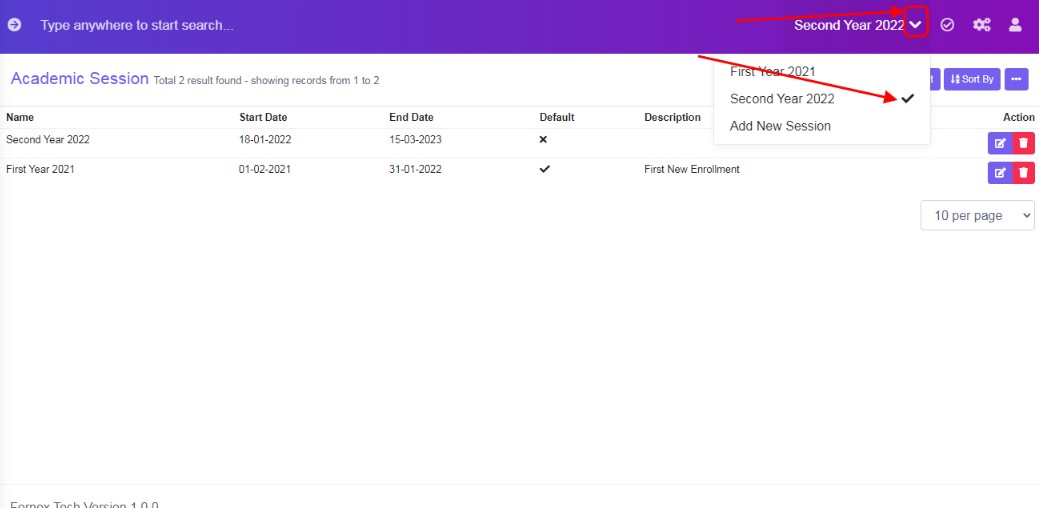Open the sidebar arrow icon in header
The width and height of the screenshot is (1039, 508).
click(x=14, y=25)
